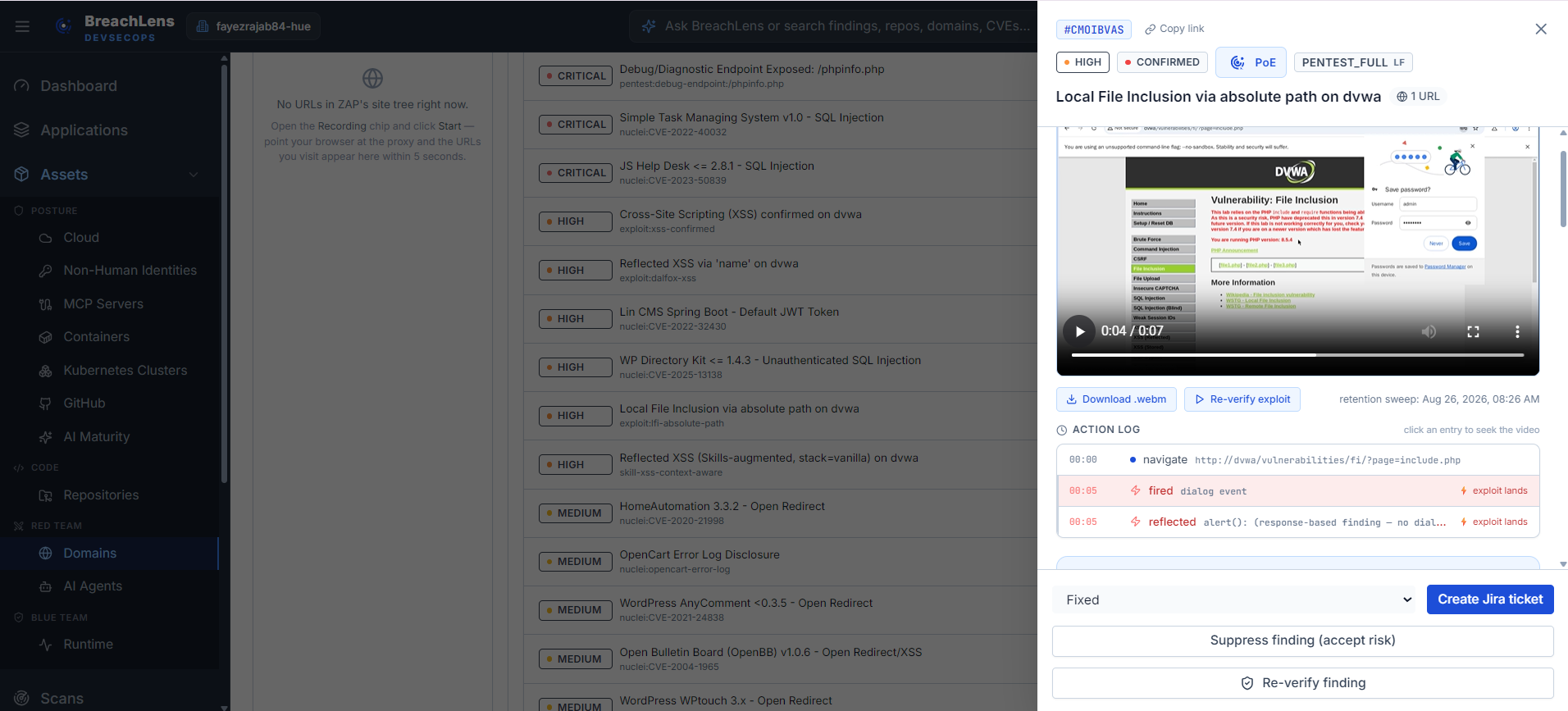Click the Domains globe icon
Screen dimensions: 1568x711
[46, 554]
